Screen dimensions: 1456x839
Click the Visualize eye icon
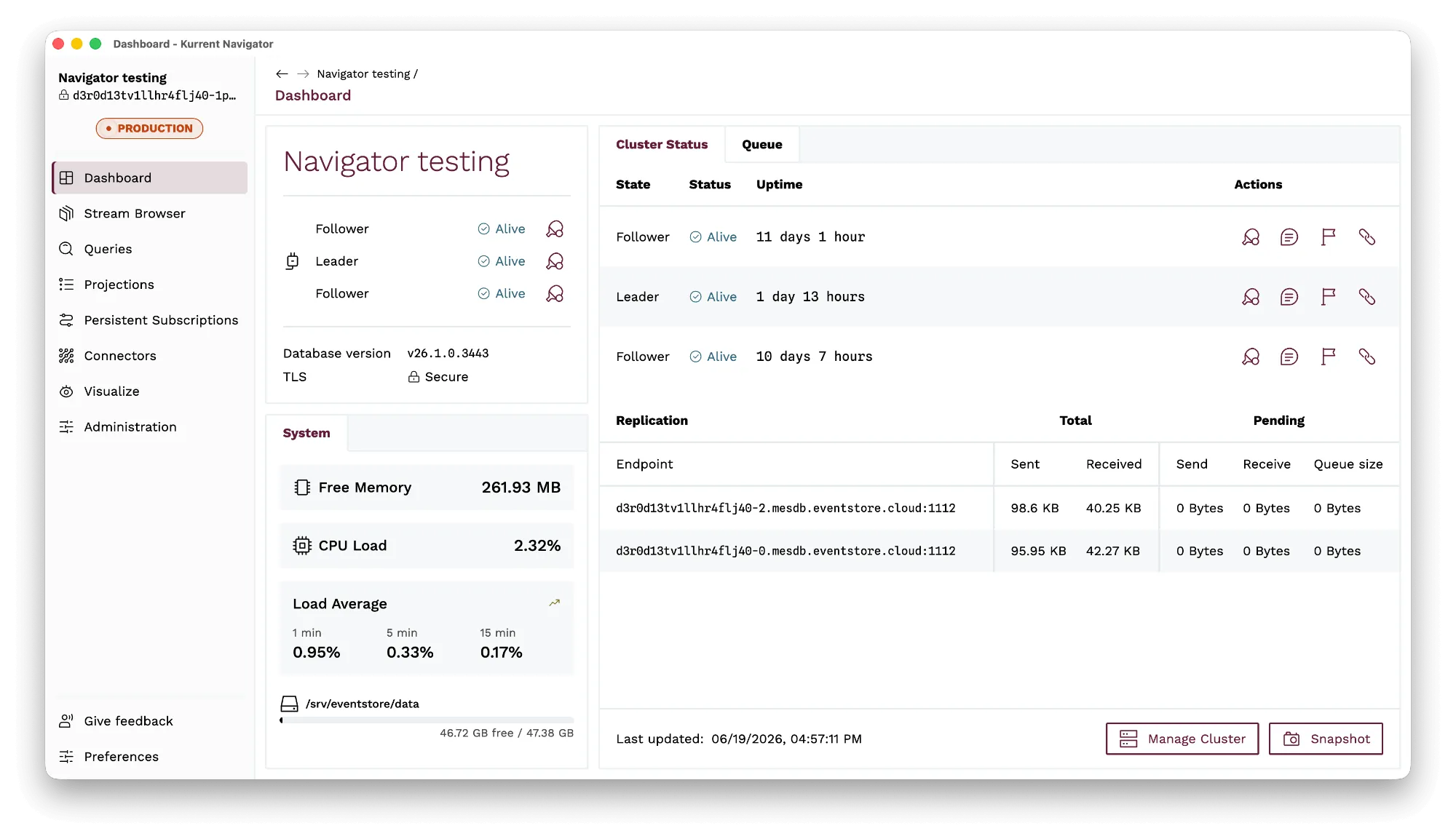(x=66, y=391)
